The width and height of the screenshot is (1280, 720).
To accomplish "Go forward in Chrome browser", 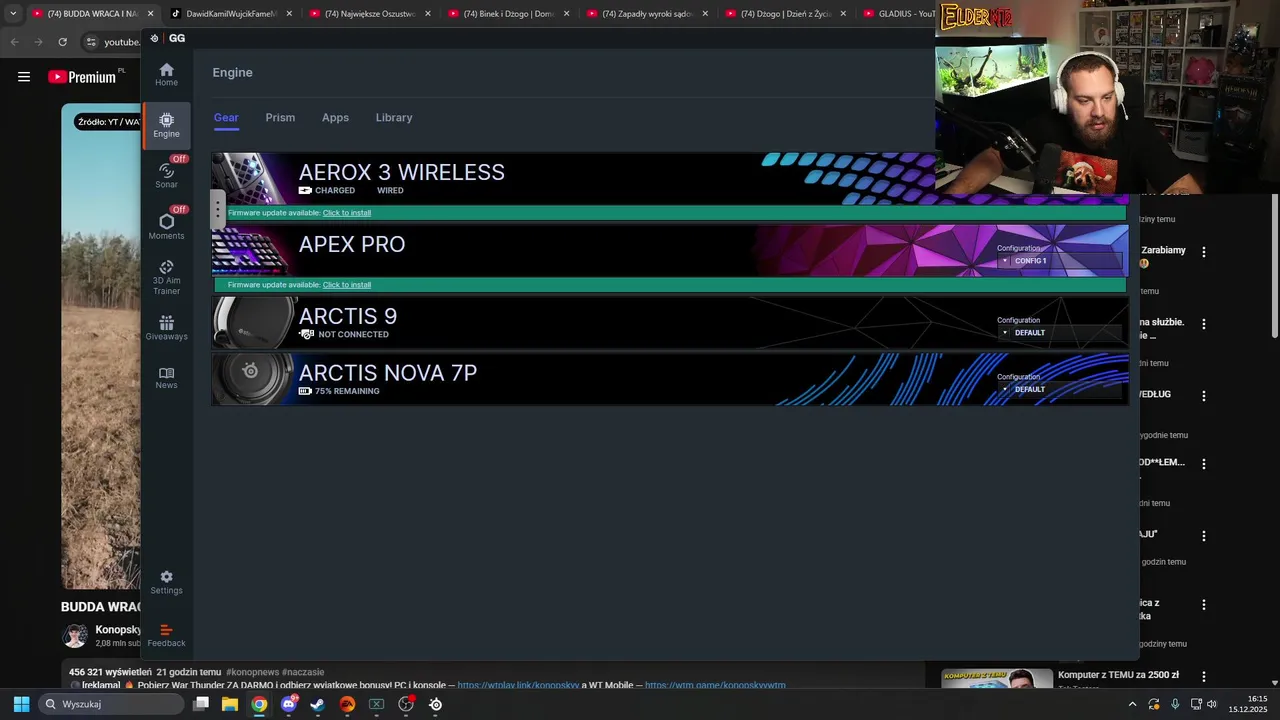I will point(38,42).
